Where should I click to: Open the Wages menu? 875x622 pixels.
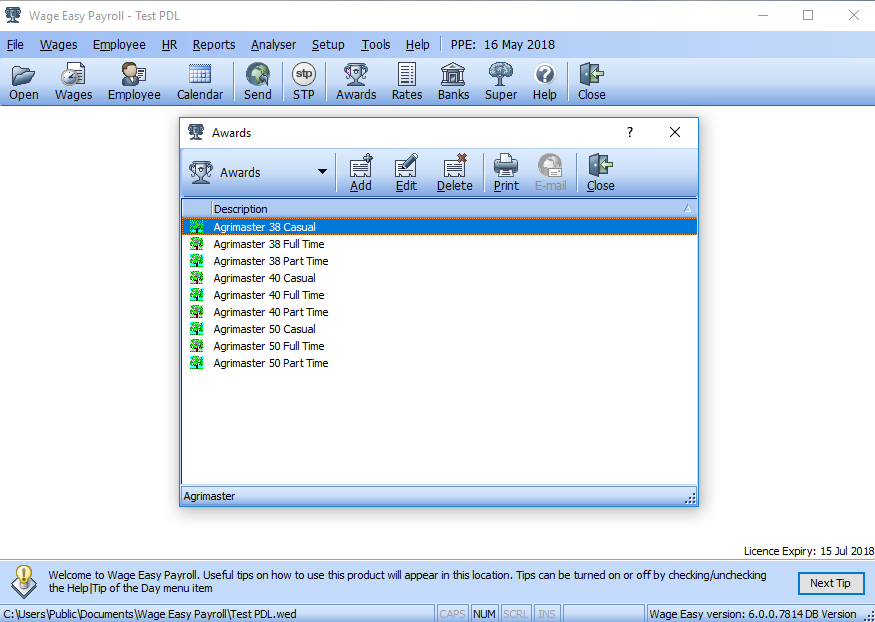tap(59, 45)
